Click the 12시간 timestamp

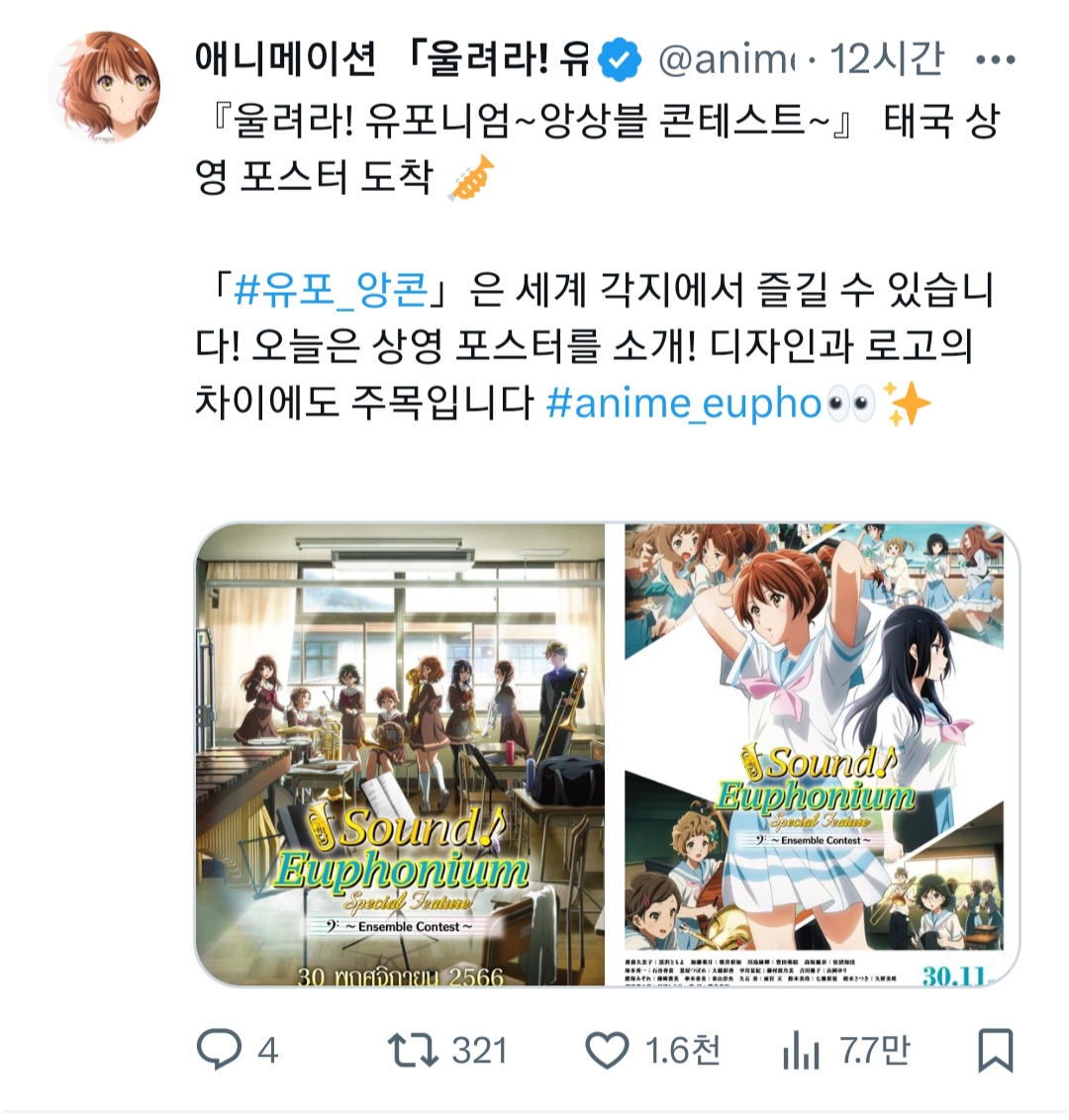(887, 59)
